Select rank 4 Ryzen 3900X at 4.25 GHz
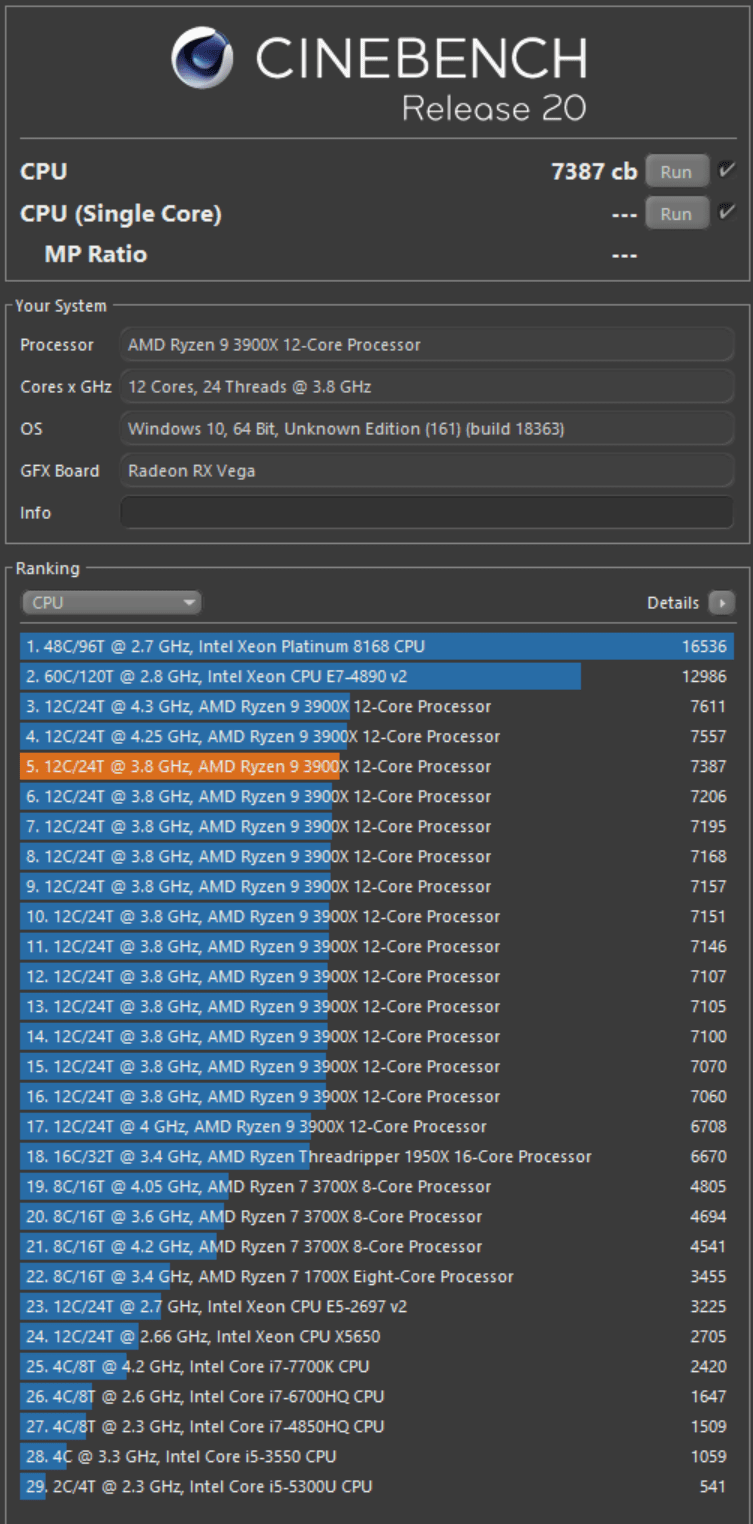753x1524 pixels. click(377, 736)
